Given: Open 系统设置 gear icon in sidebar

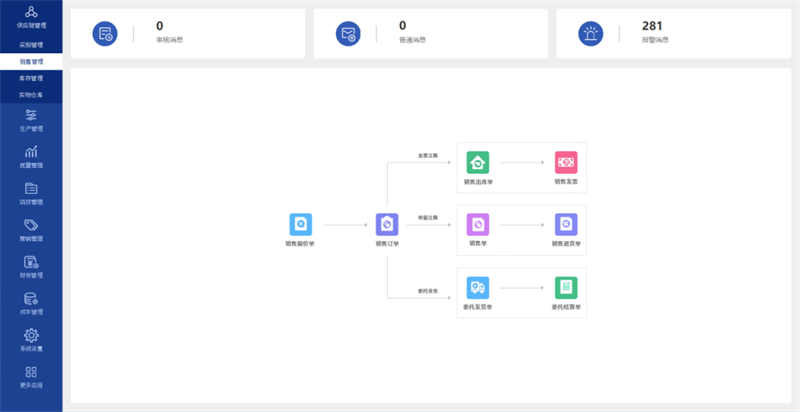Looking at the screenshot, I should [31, 336].
